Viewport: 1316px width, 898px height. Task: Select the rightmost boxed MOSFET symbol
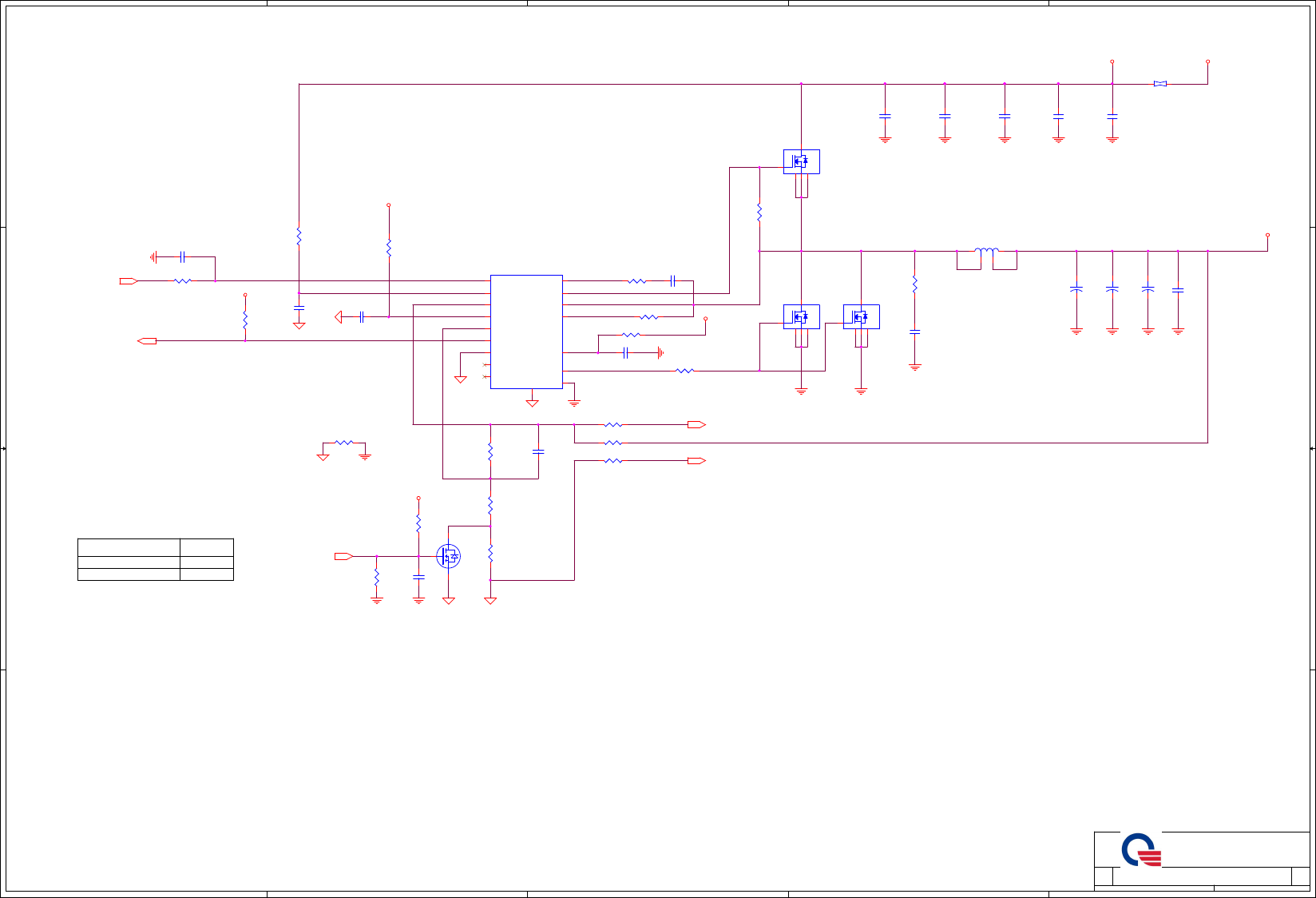pyautogui.click(x=861, y=317)
